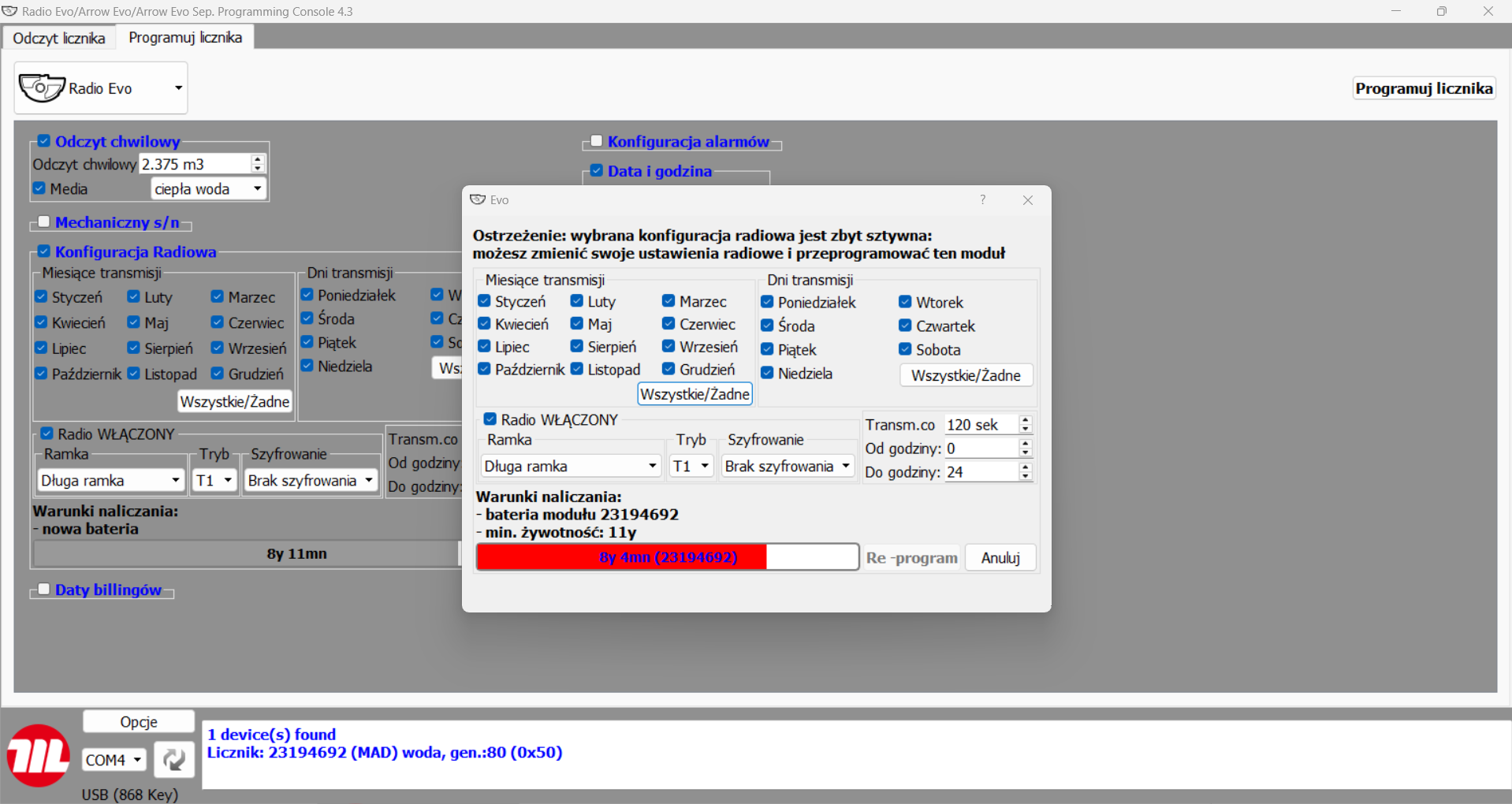Screen dimensions: 1512x804
Task: Click the Do godziny stepper arrows in the dialog
Action: (x=1025, y=472)
